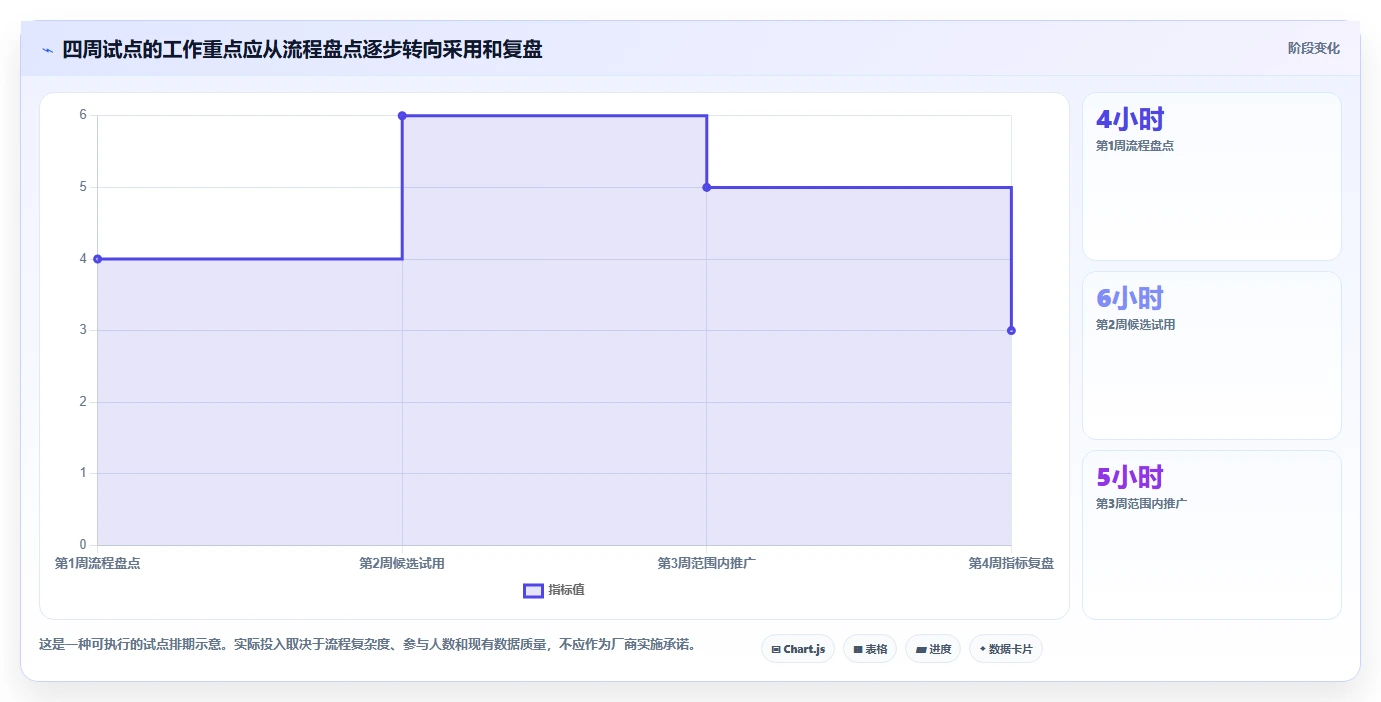Click data point at 第3周范围内推广
Screen dimensions: 1381x702
(706, 187)
